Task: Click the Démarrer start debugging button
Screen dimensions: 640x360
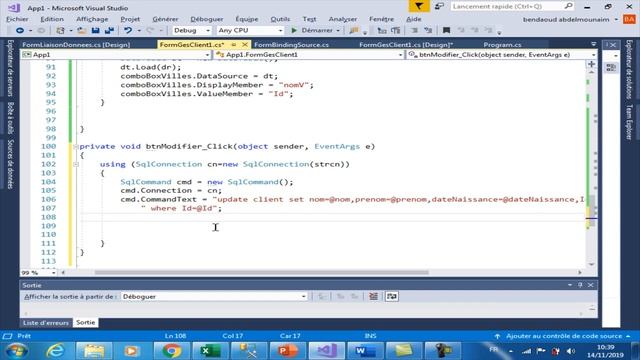Action: (312, 30)
